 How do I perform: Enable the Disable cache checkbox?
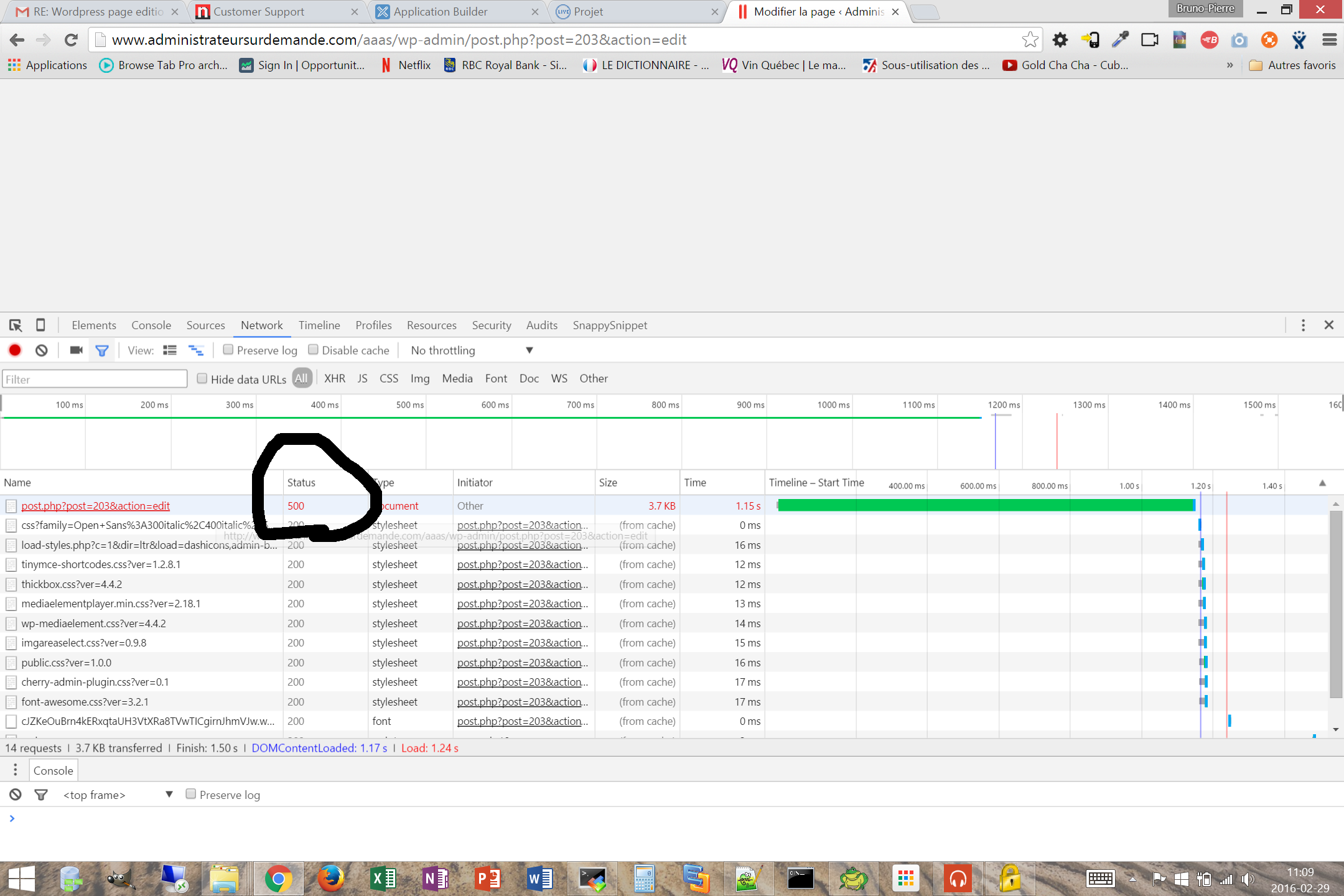click(x=313, y=350)
